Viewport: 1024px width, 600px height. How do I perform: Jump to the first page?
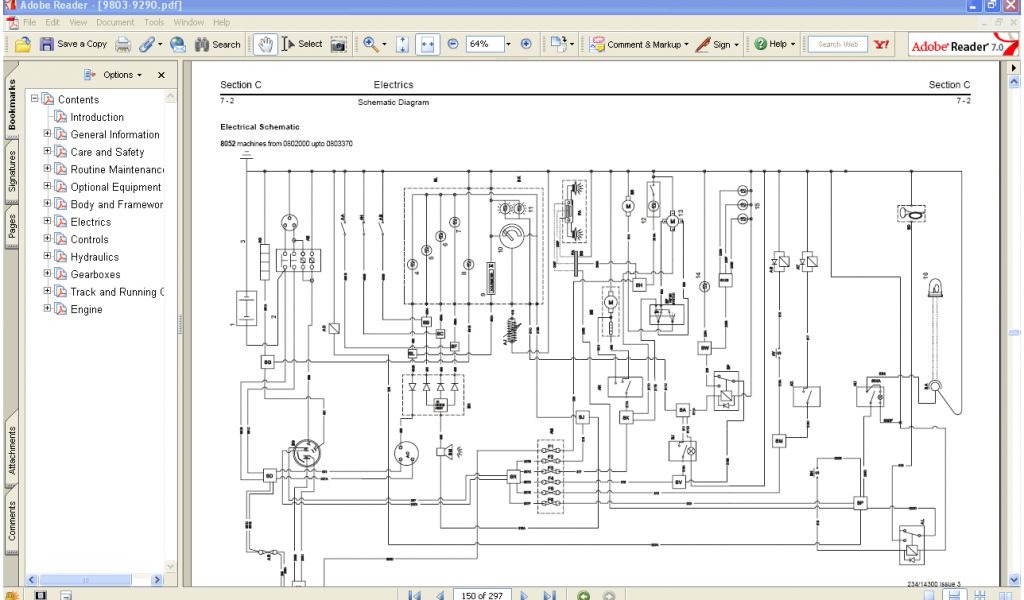(416, 596)
